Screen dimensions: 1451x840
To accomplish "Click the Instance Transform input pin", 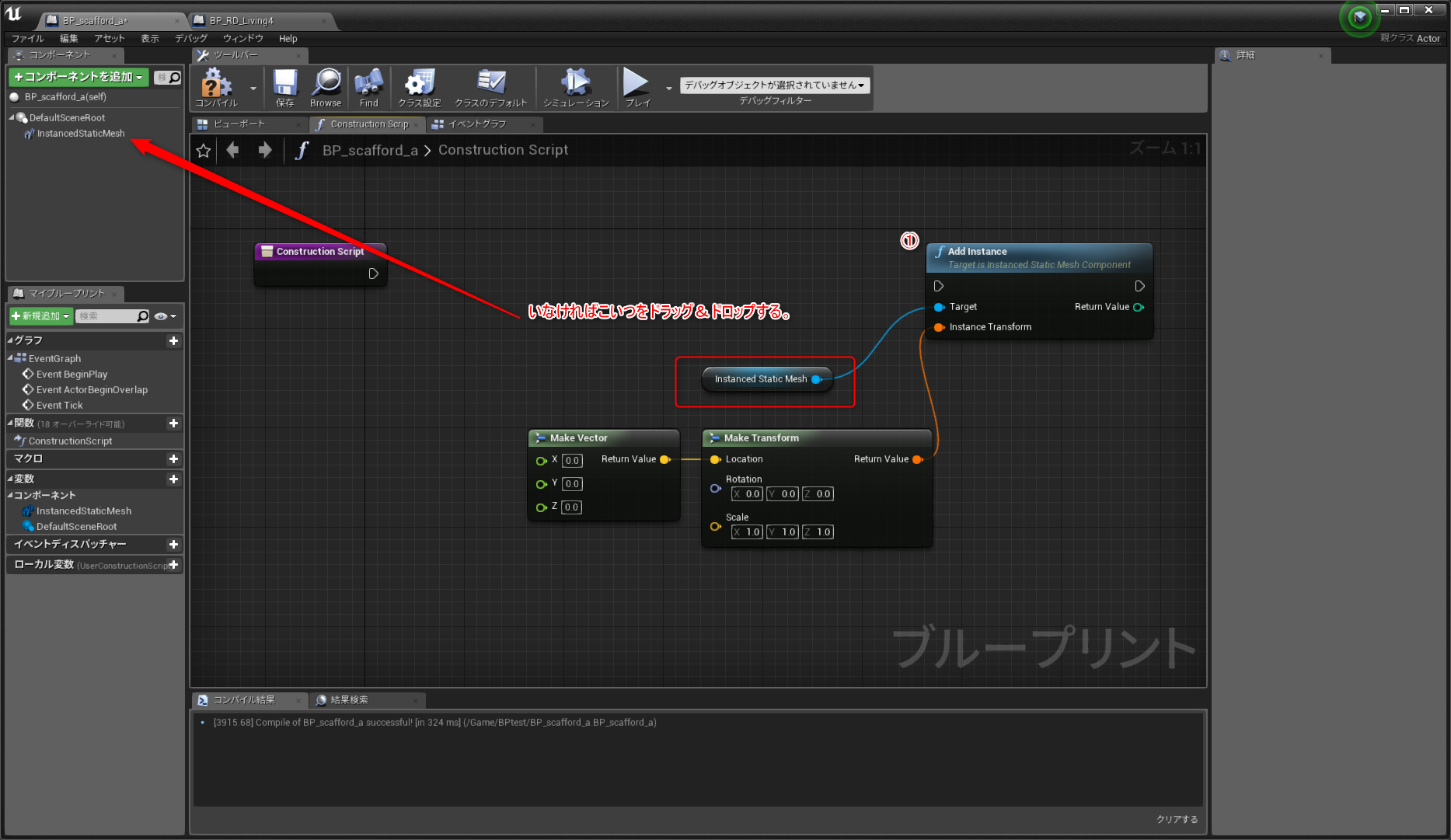I will [x=940, y=327].
